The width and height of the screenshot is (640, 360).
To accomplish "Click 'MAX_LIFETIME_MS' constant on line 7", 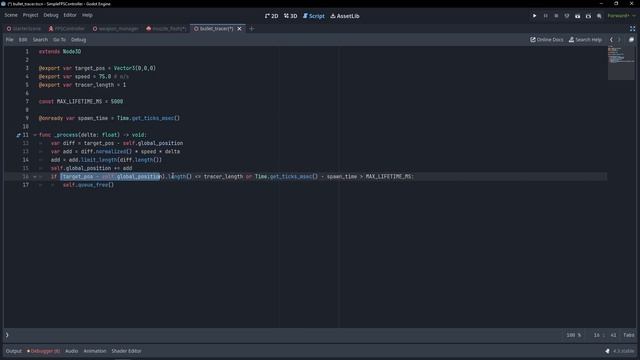I will click(x=79, y=101).
